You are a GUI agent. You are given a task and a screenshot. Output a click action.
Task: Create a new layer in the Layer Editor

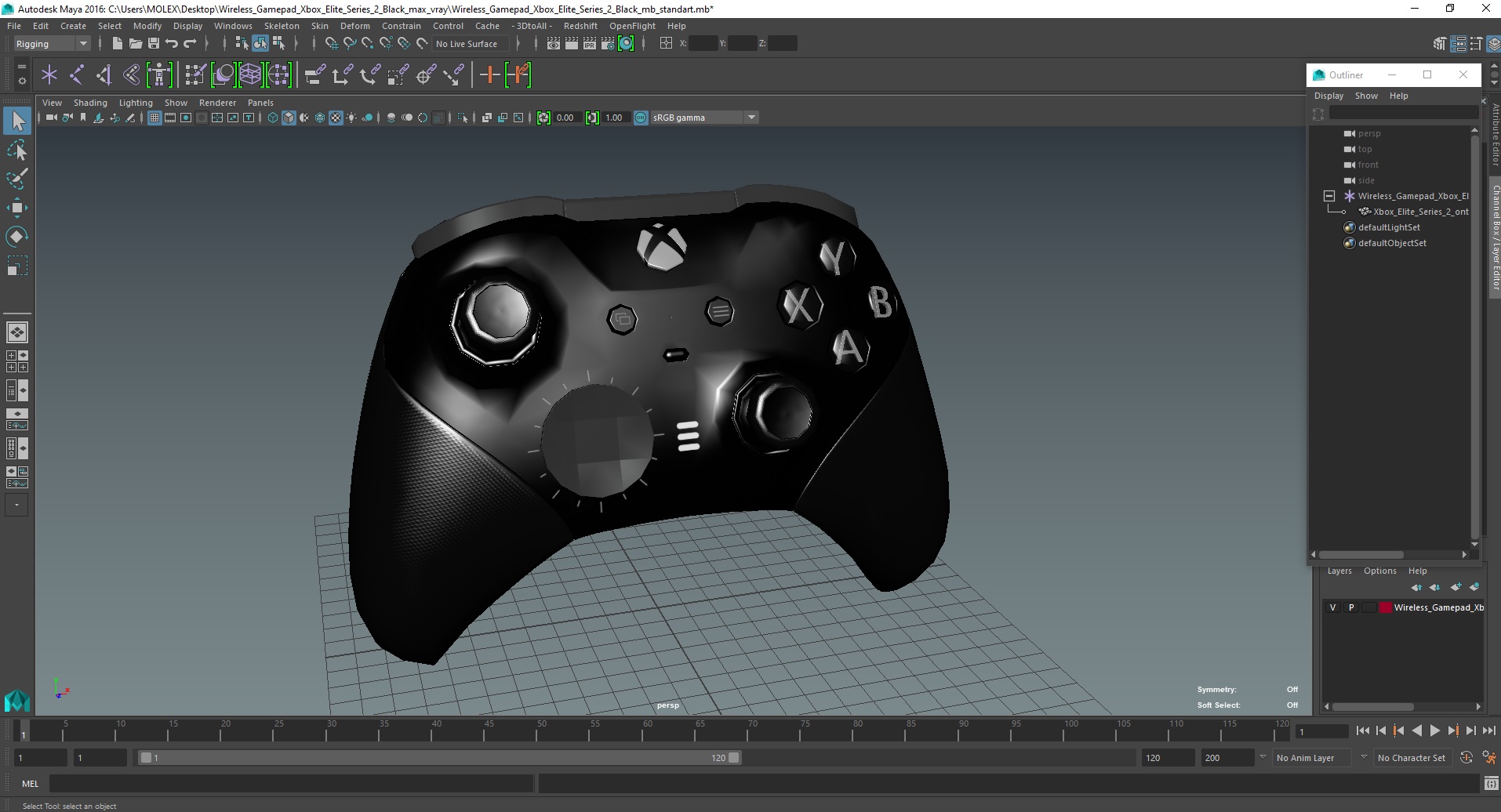coord(1456,587)
